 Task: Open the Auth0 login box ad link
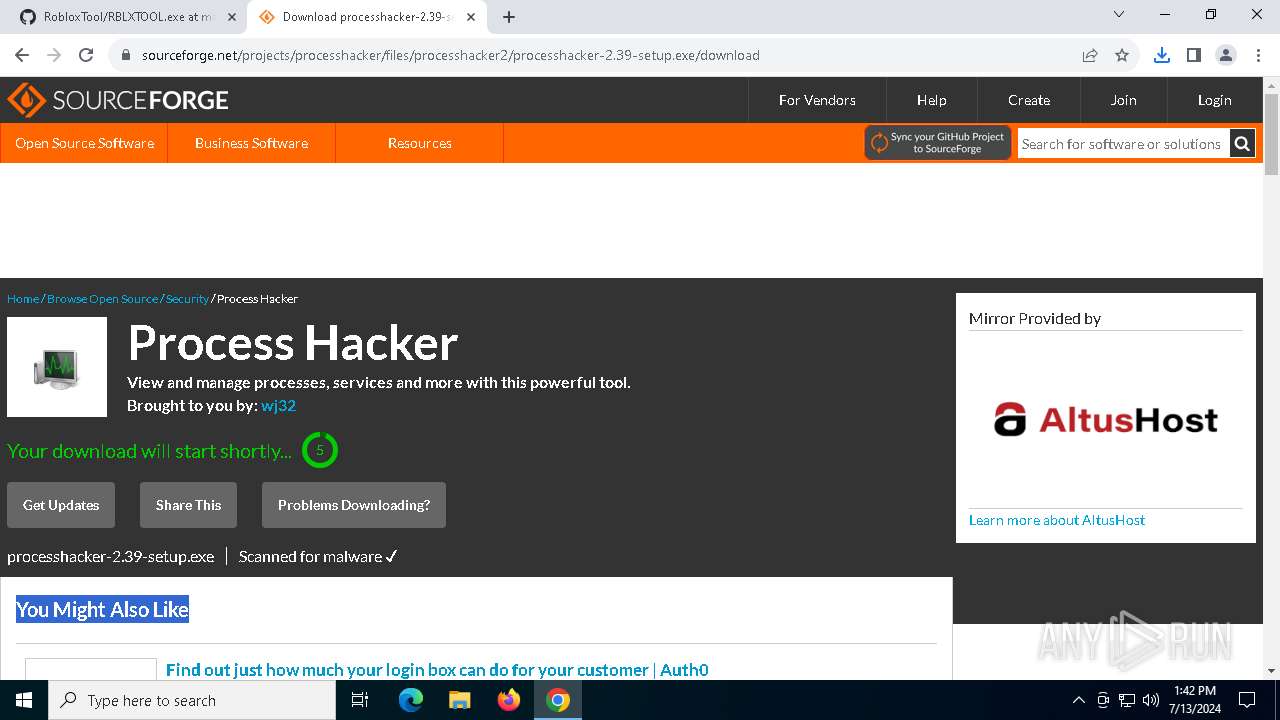(437, 670)
